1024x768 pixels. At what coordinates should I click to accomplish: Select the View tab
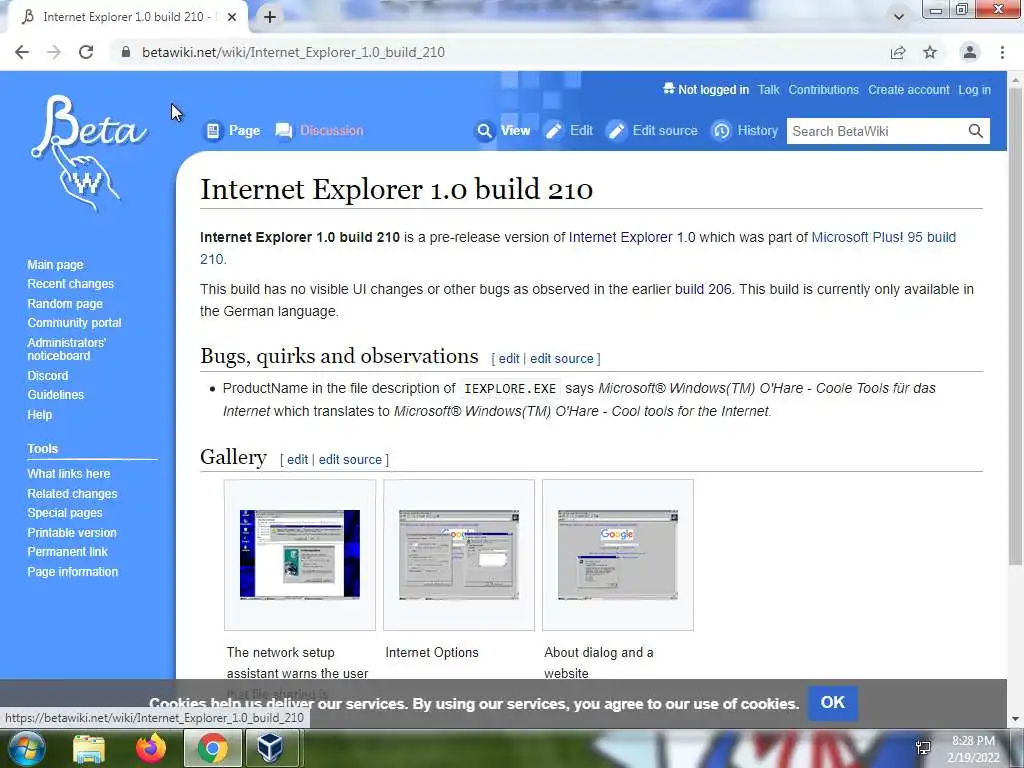503,131
